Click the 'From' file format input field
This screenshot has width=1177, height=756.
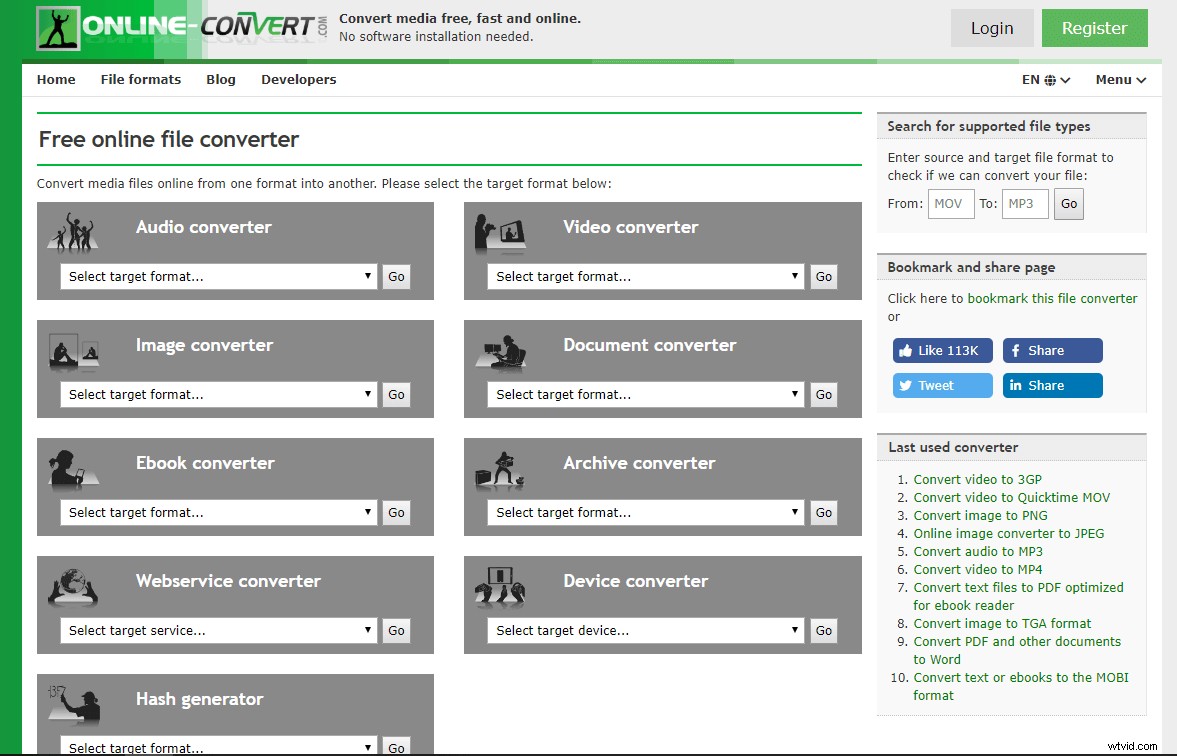[950, 203]
